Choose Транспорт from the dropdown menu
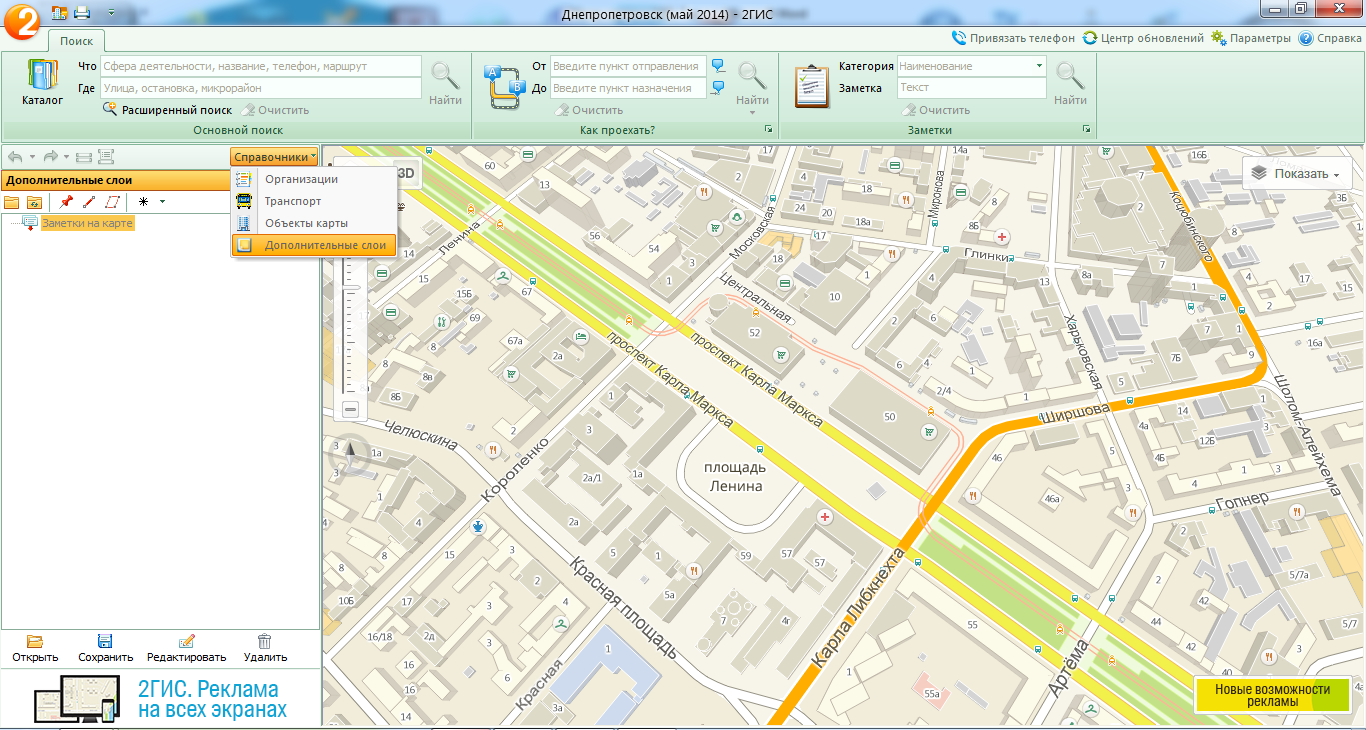This screenshot has height=730, width=1366. (292, 201)
